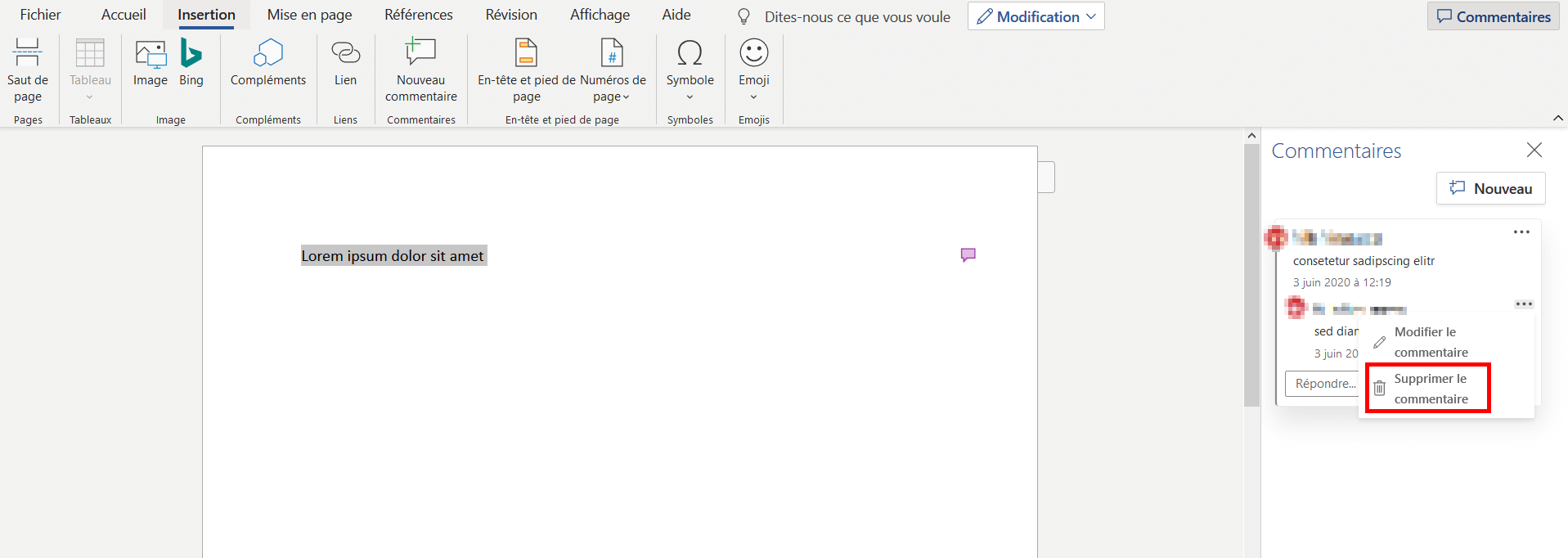The image size is (1568, 558).
Task: Choose Modifier le commentaire from the menu
Action: [x=1445, y=342]
